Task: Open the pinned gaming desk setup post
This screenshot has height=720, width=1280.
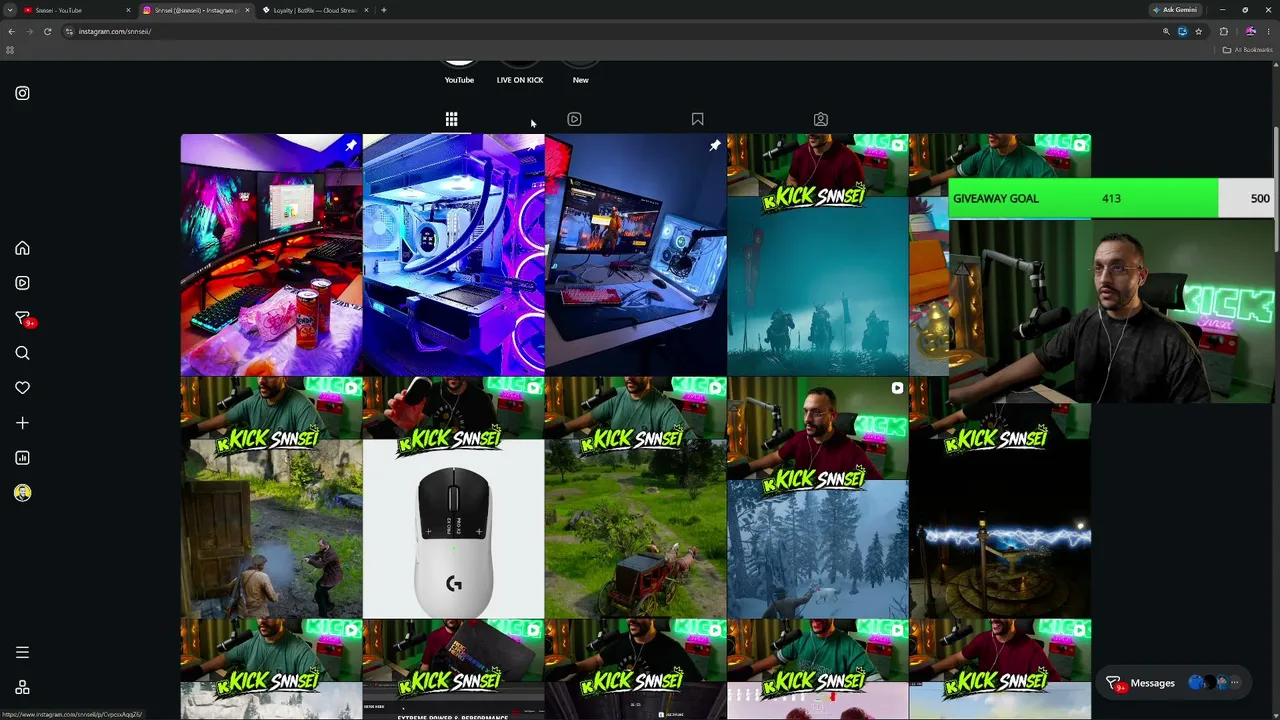Action: (x=271, y=255)
